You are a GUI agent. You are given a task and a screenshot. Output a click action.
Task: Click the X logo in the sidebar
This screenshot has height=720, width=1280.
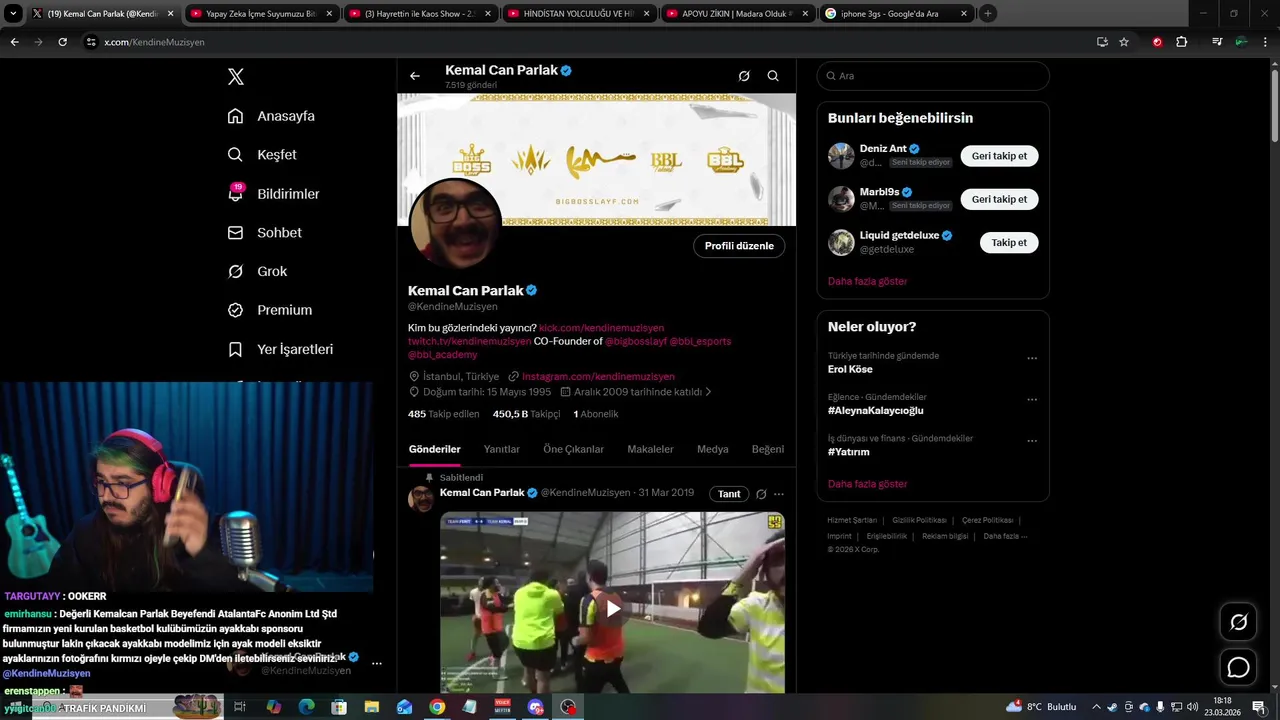click(235, 77)
